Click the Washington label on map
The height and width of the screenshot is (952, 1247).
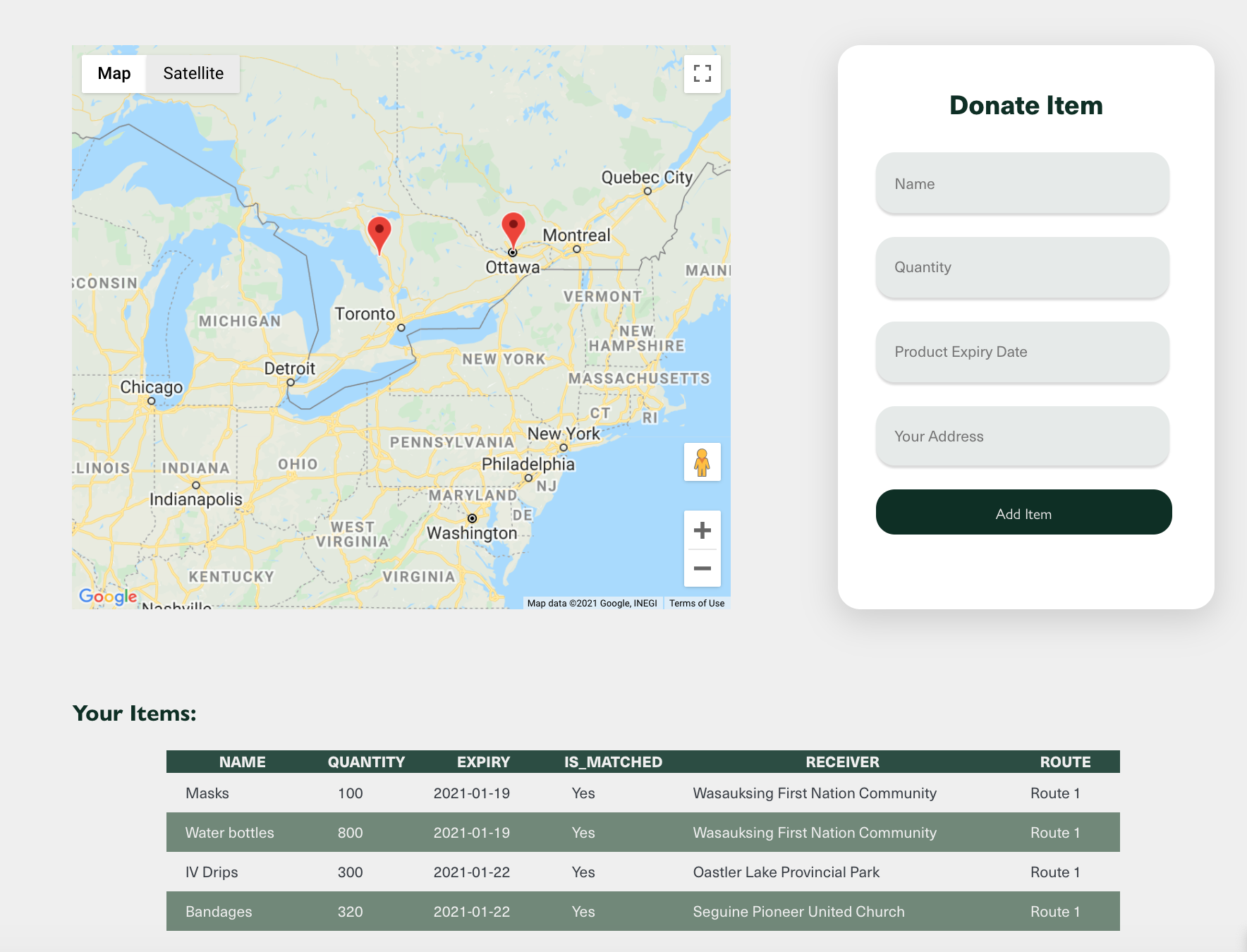point(472,534)
